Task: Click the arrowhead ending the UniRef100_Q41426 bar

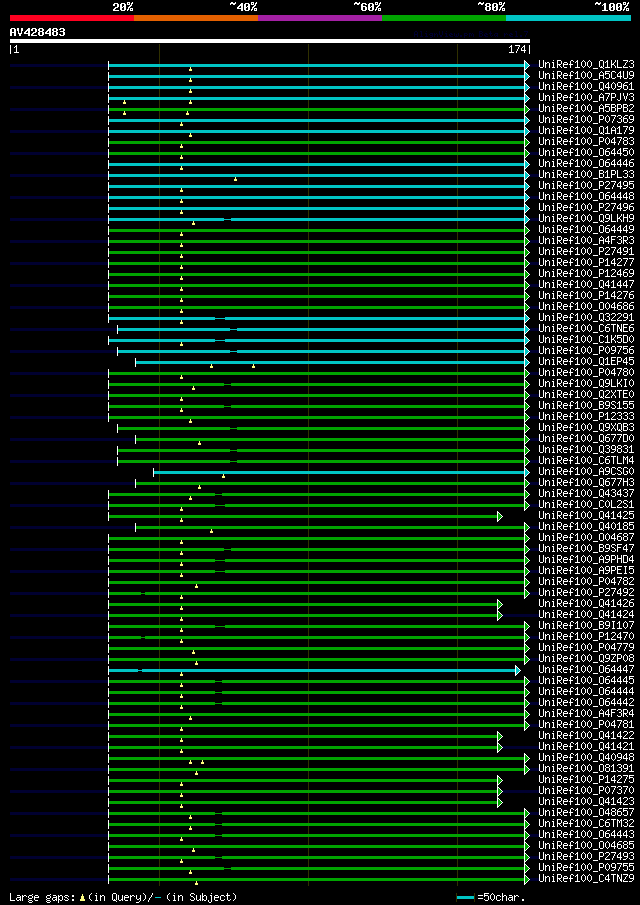Action: pos(500,604)
